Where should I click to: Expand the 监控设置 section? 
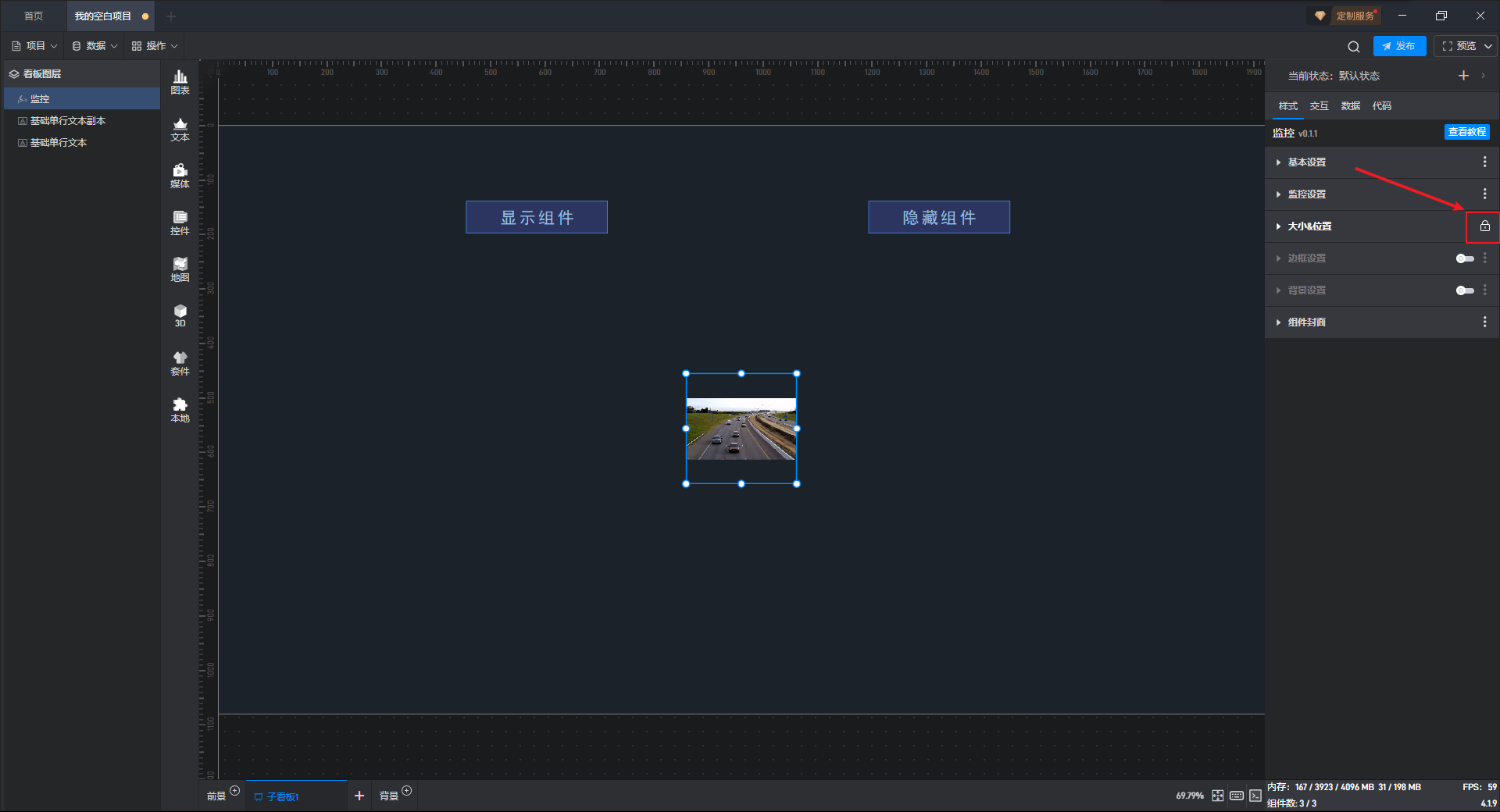coord(1278,194)
